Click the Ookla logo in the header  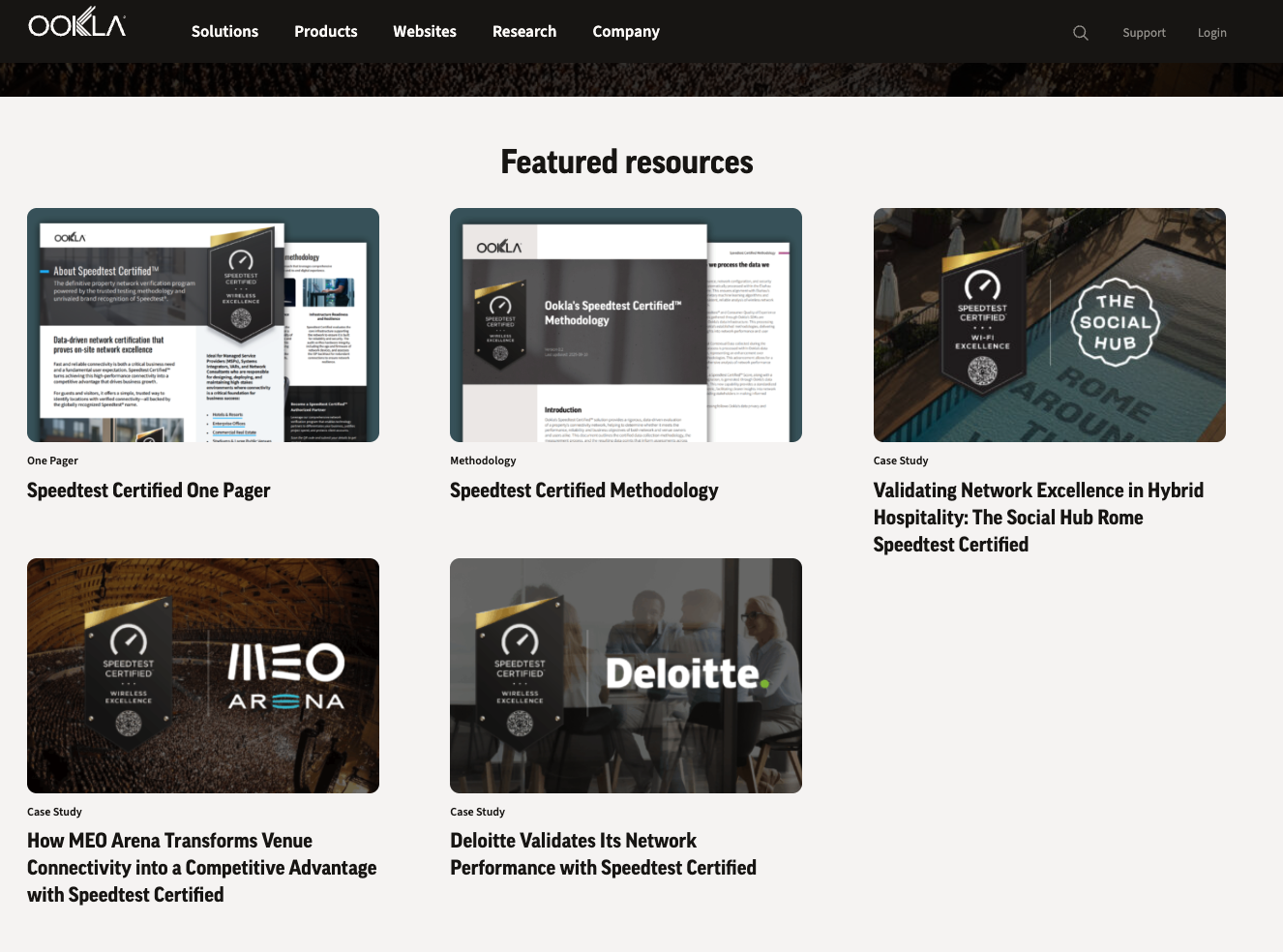coord(77,22)
